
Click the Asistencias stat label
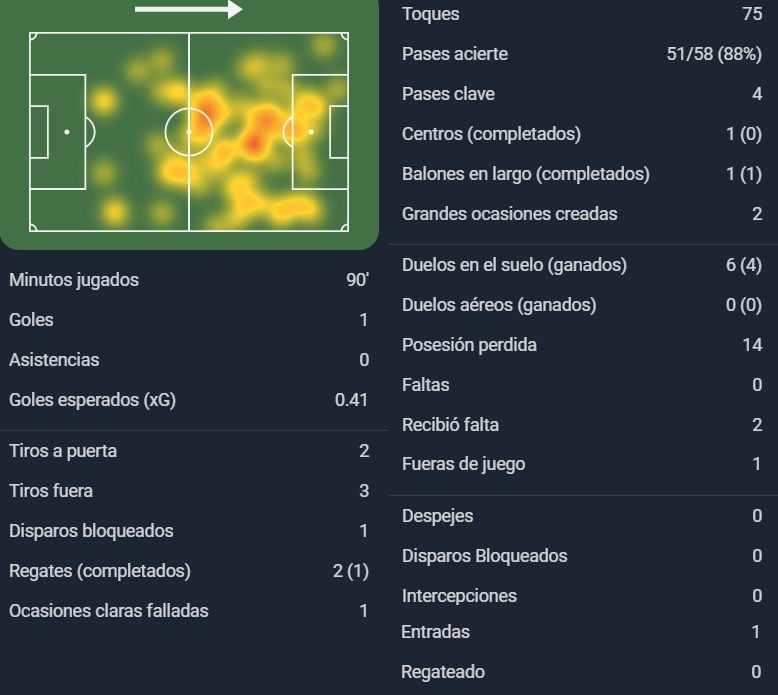pyautogui.click(x=54, y=360)
